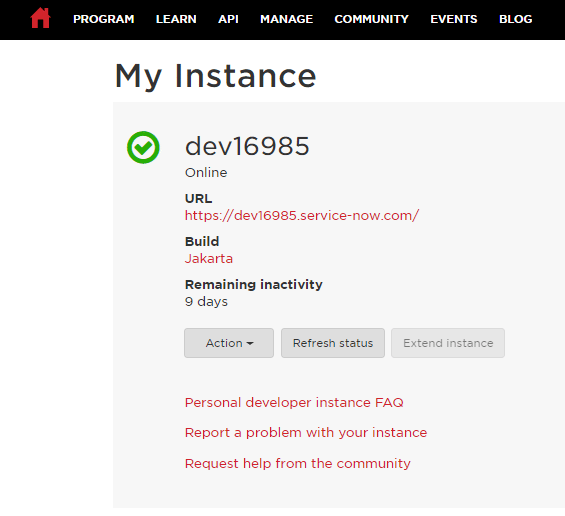Viewport: 565px width, 516px height.
Task: Click the green online status checkmark icon
Action: pyautogui.click(x=143, y=147)
